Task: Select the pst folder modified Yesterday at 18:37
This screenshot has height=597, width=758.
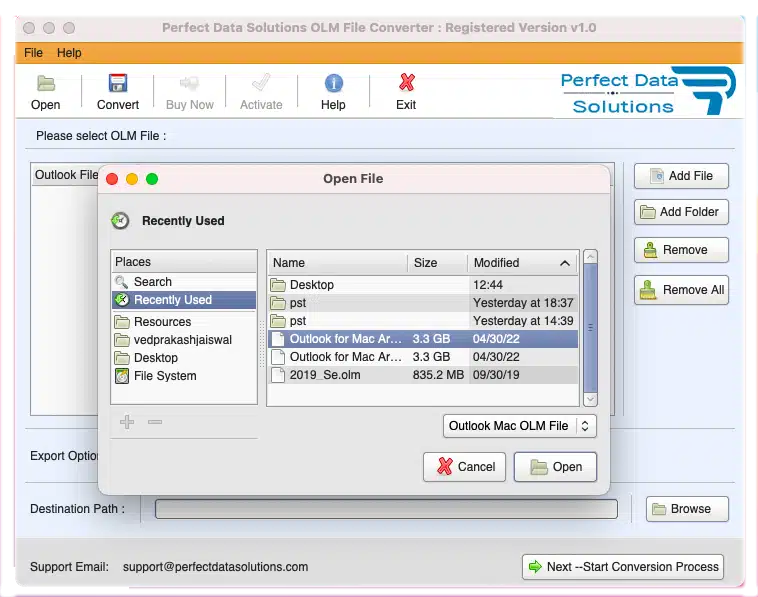Action: [423, 303]
